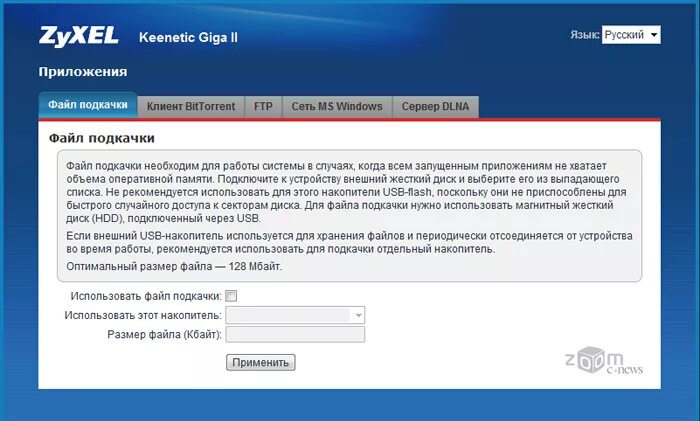
Task: Click the Файл подкачки section heading
Action: pos(101,137)
